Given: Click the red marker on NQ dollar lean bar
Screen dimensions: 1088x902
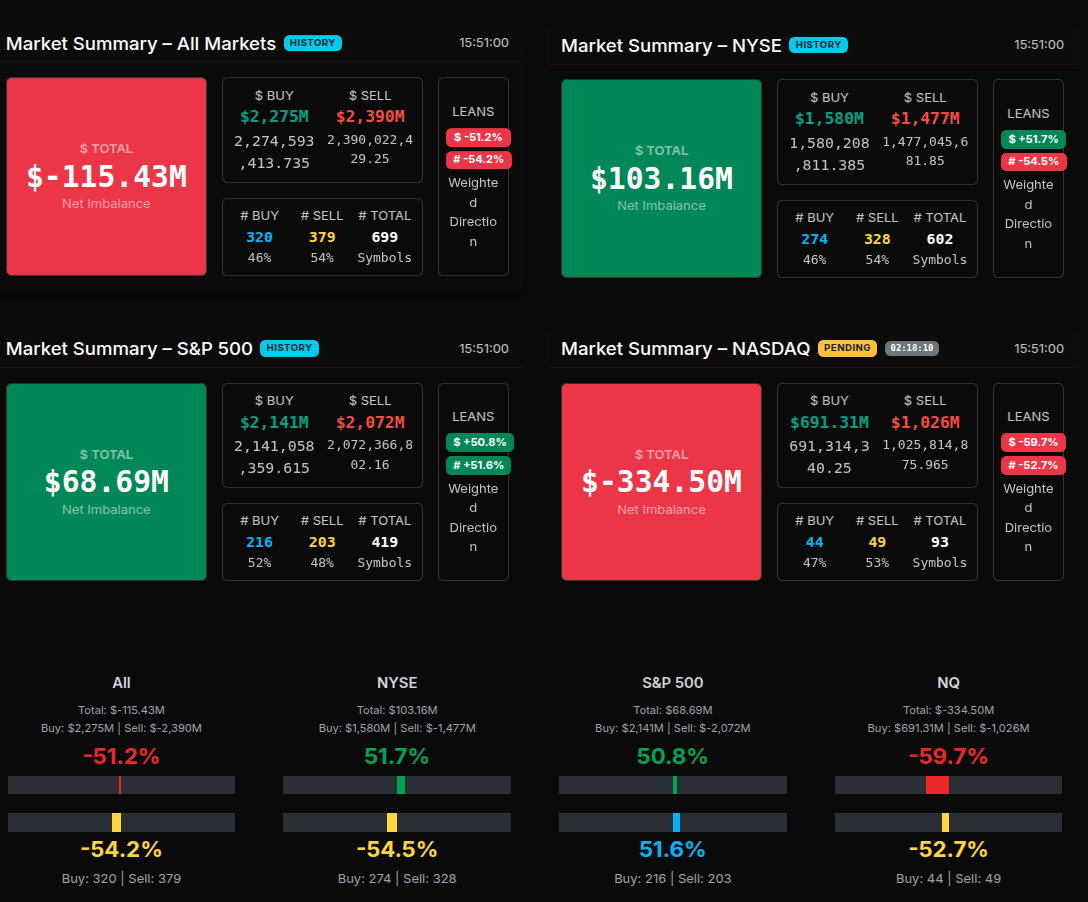Looking at the screenshot, I should tap(937, 785).
